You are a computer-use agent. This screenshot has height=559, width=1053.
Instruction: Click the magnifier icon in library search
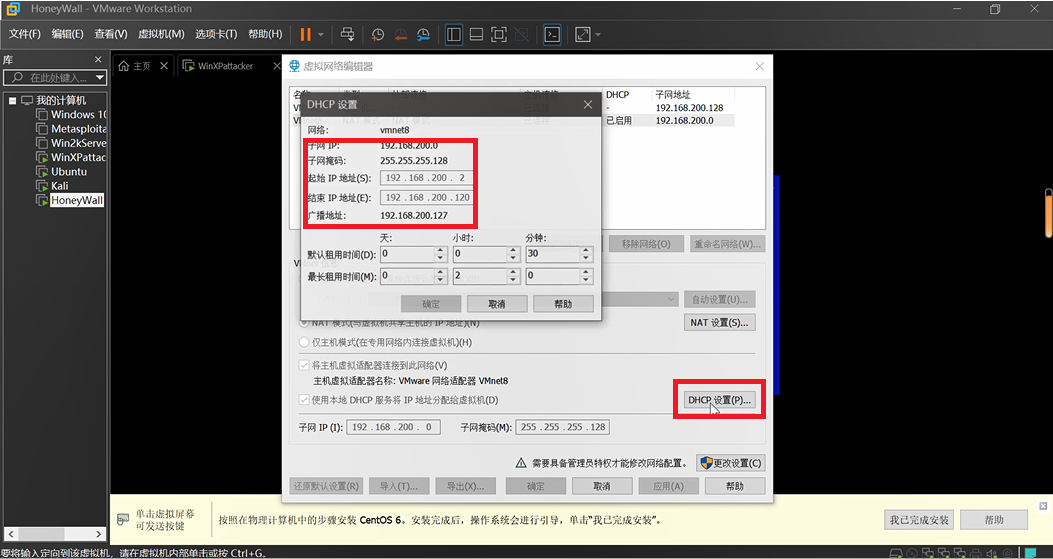(17, 78)
